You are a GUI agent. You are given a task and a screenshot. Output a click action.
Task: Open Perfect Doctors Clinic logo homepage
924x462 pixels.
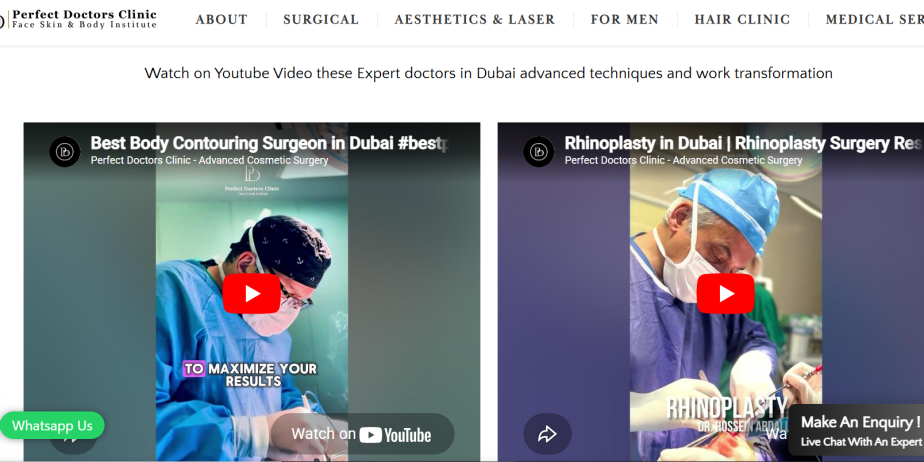pos(79,19)
